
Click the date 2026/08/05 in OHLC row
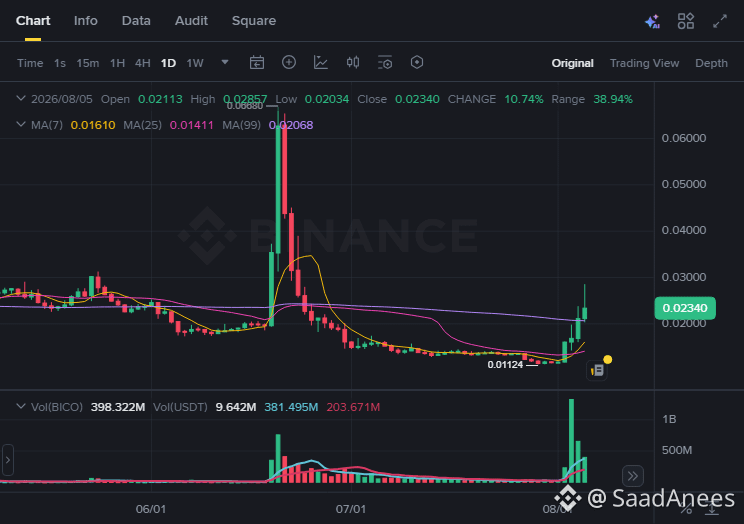tap(62, 99)
